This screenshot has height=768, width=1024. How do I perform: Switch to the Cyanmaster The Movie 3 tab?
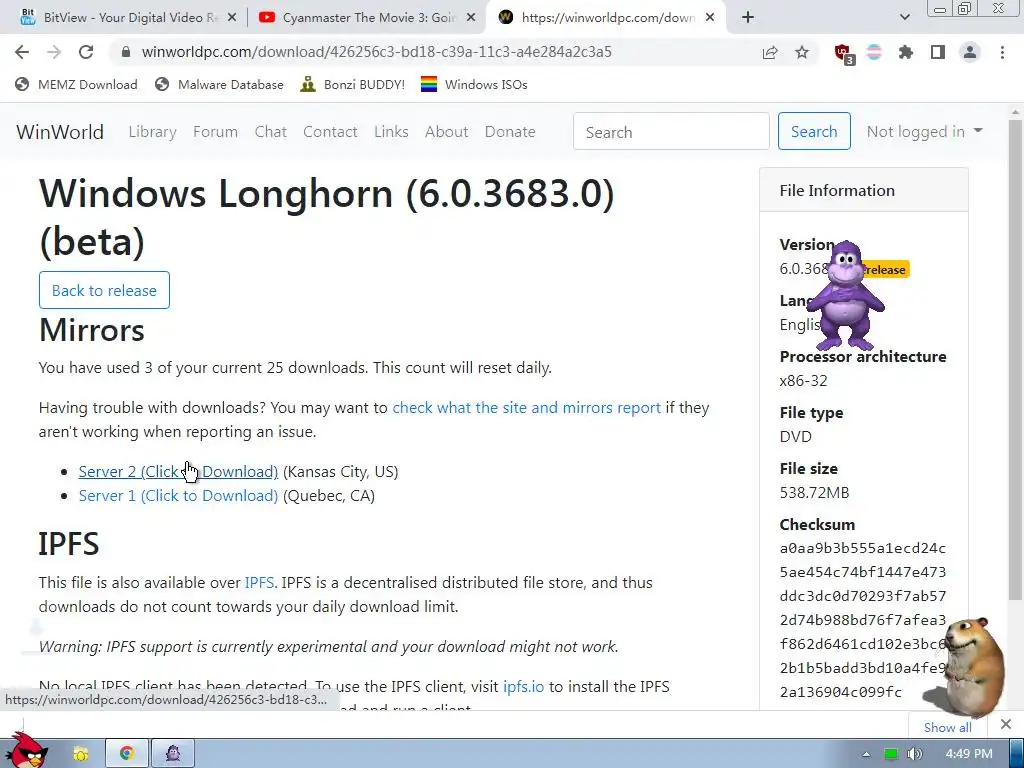point(366,18)
